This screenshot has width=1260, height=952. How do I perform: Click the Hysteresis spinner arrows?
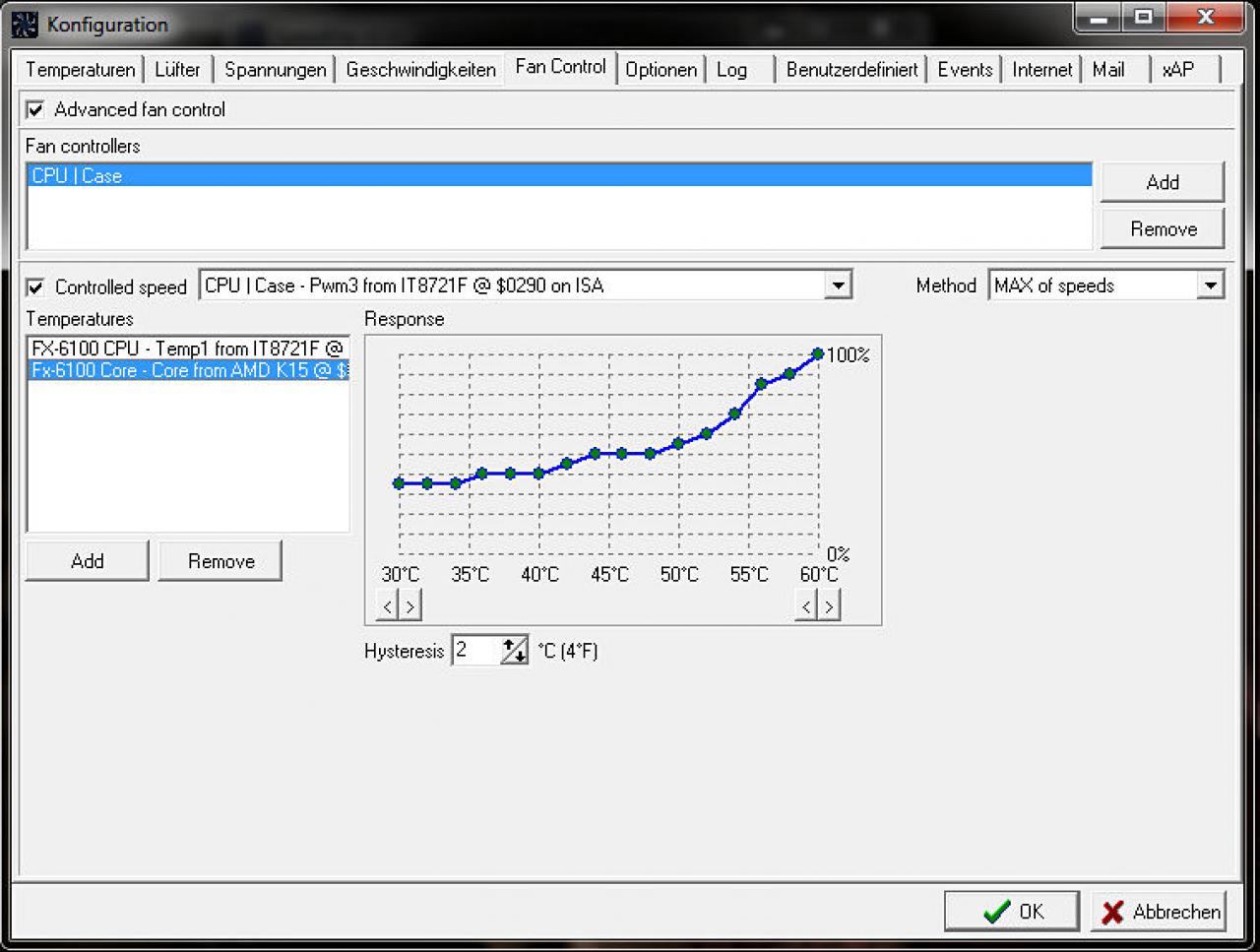[x=515, y=651]
